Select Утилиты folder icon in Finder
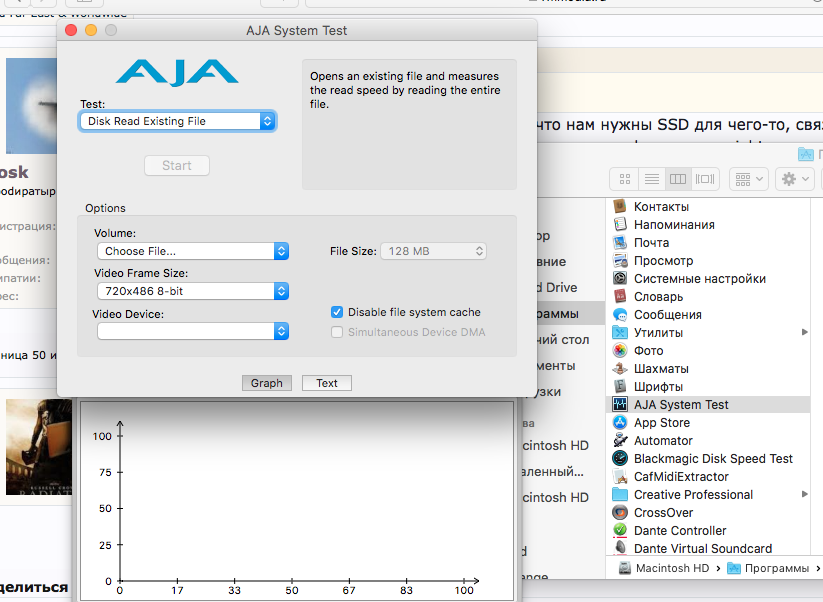Screen dimensions: 823x602 pos(620,332)
